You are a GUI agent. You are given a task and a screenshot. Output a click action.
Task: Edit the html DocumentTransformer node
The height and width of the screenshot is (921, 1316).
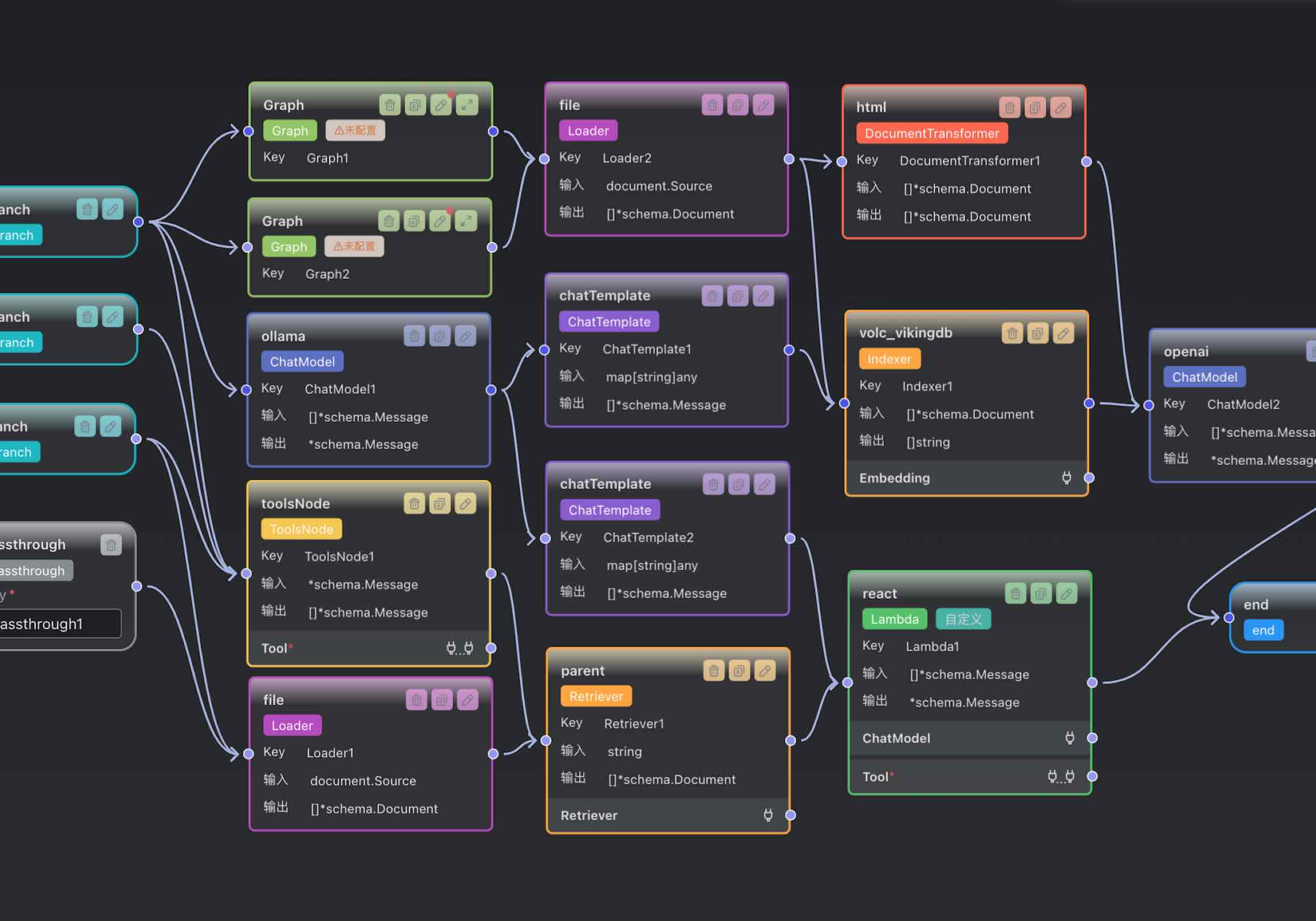tap(1060, 107)
